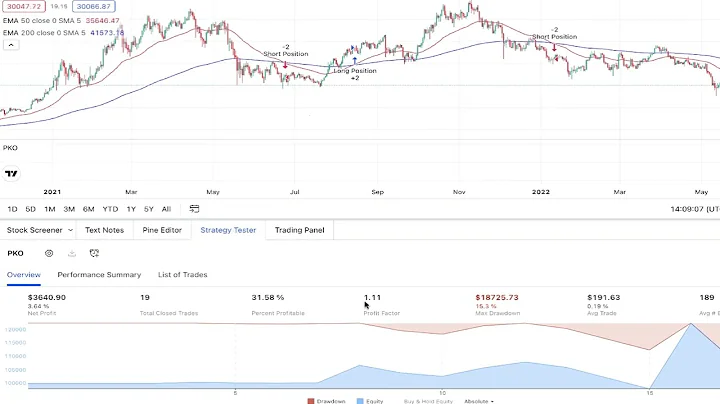Click the EMA 200 close indicator legend
Viewport: 720px width, 404px height.
point(63,33)
